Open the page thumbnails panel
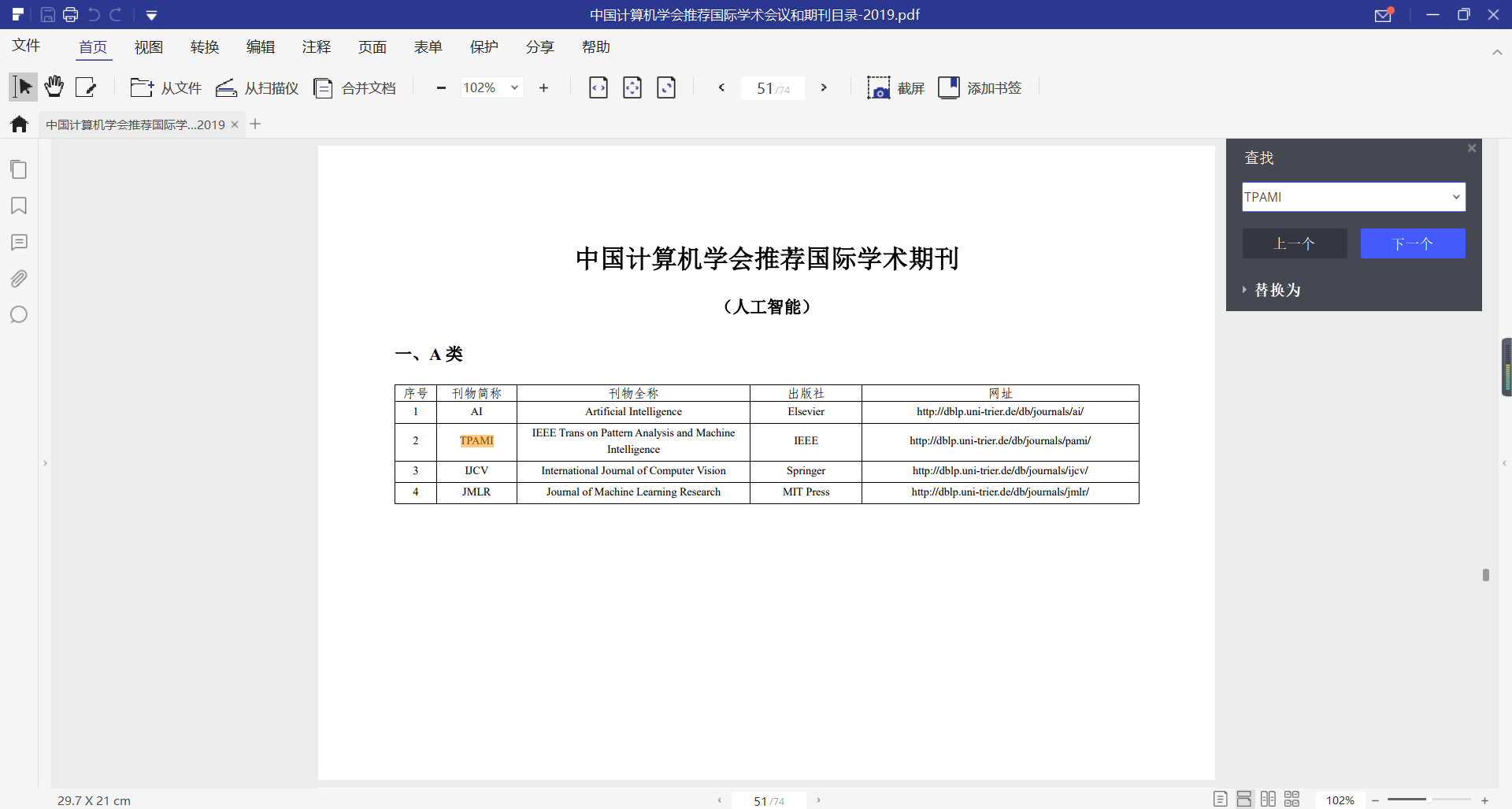The image size is (1512, 809). (19, 169)
